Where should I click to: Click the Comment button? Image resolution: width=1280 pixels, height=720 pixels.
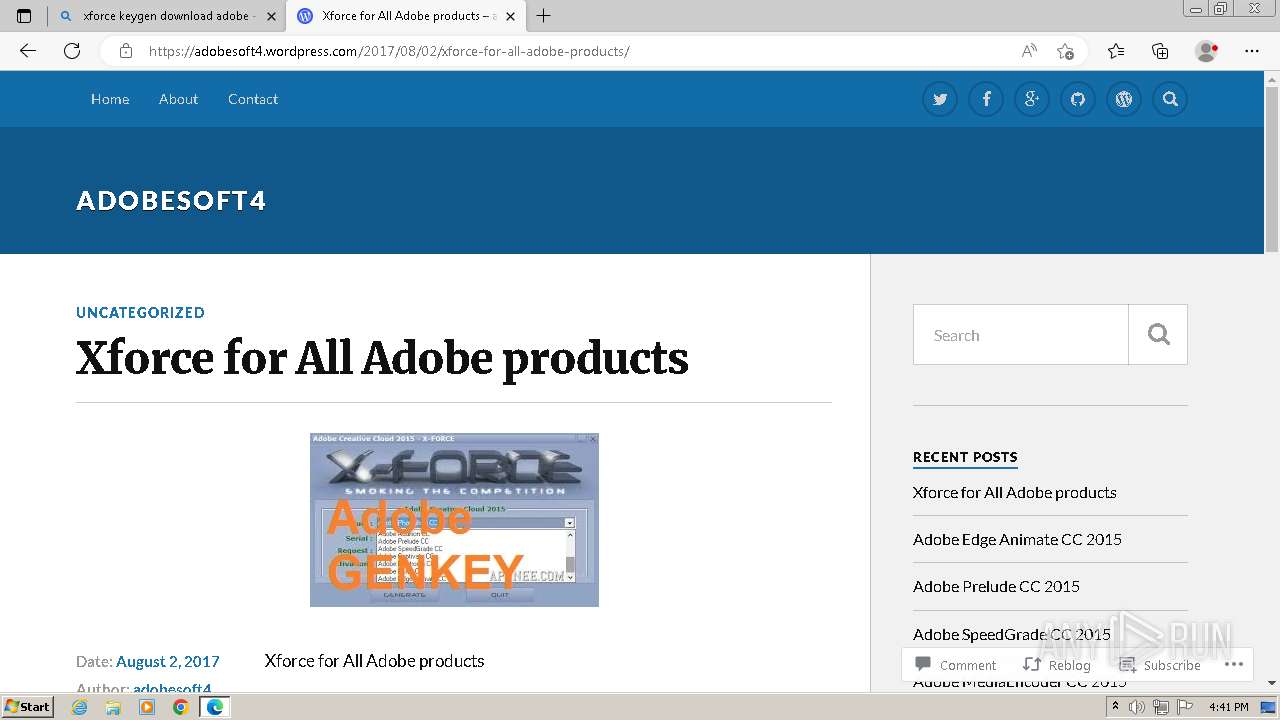956,665
